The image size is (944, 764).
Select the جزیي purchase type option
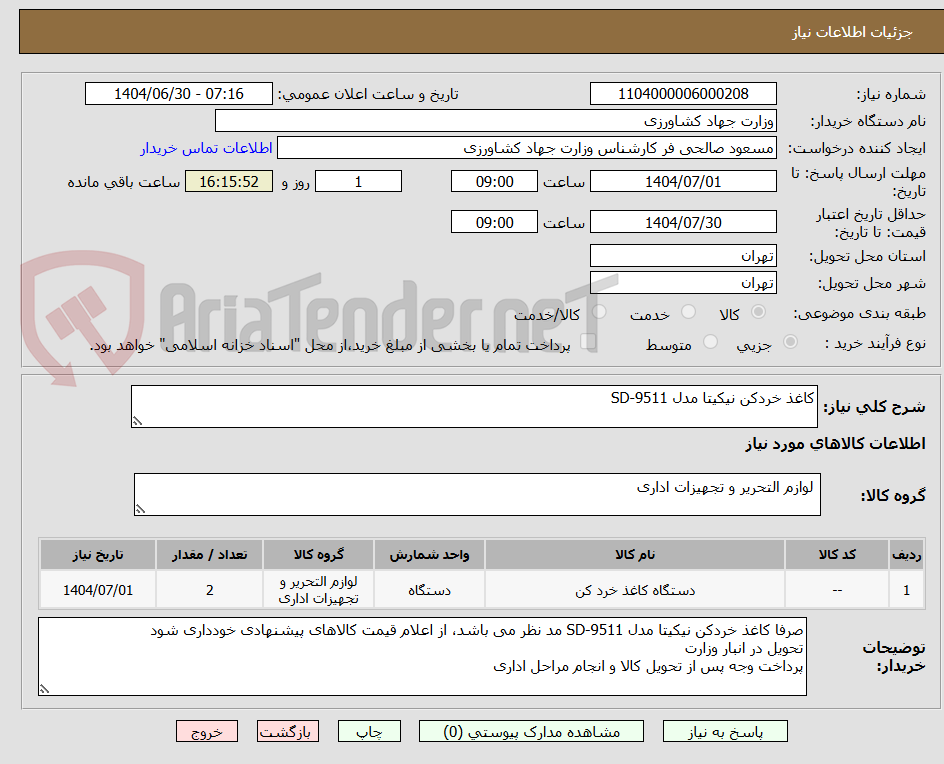(x=789, y=341)
